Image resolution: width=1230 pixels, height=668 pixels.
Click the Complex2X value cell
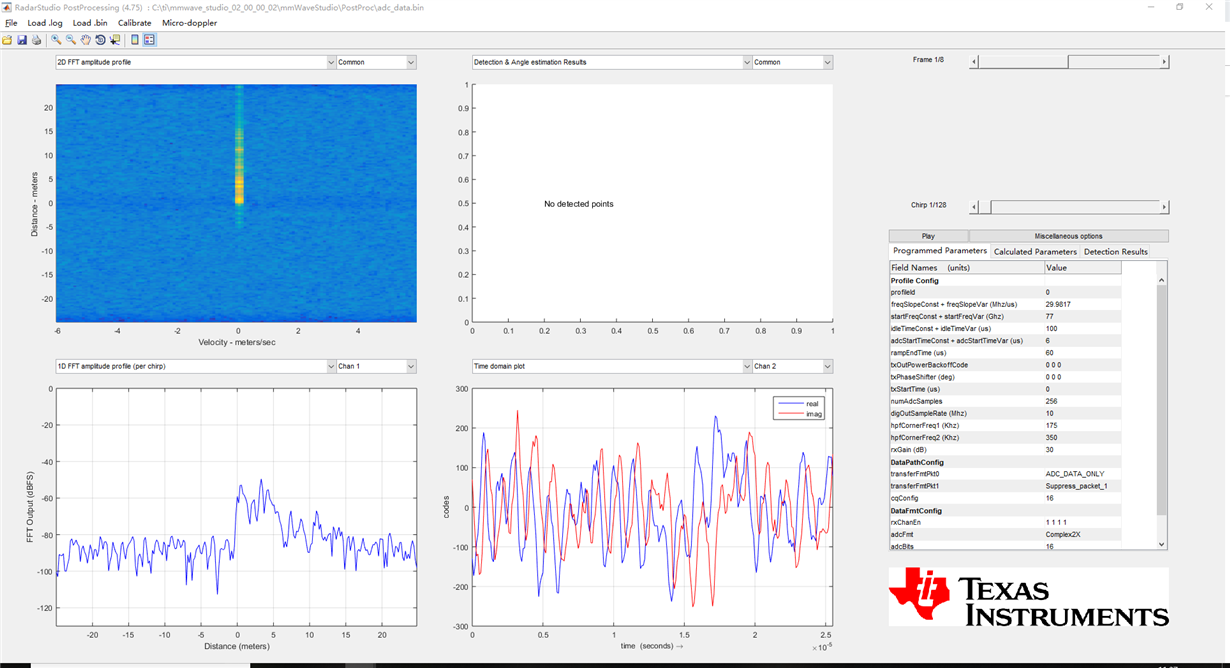pos(1083,534)
